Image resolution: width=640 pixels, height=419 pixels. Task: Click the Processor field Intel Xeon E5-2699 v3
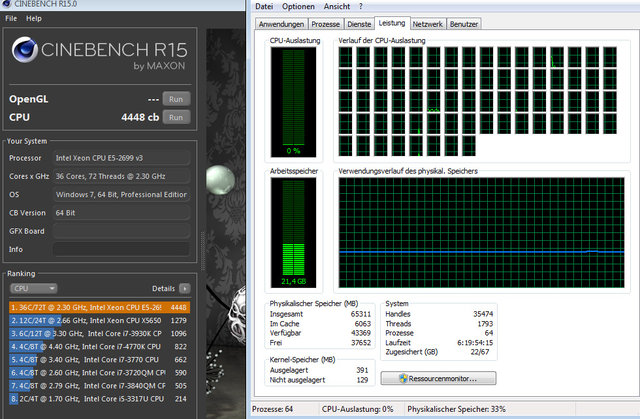pyautogui.click(x=122, y=158)
